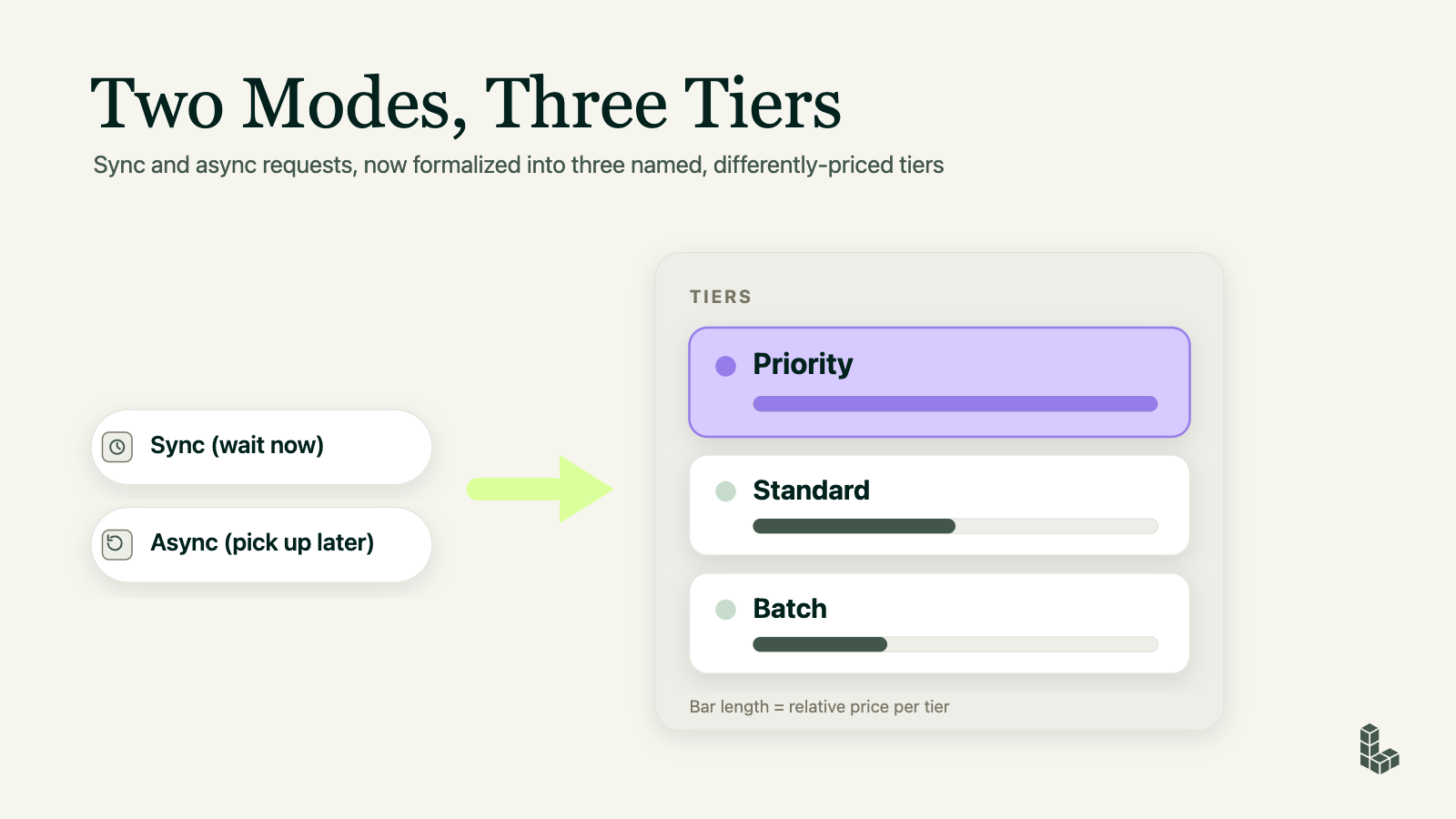Screen dimensions: 1456x819
Task: Click the Standard tier label
Action: pyautogui.click(x=811, y=490)
